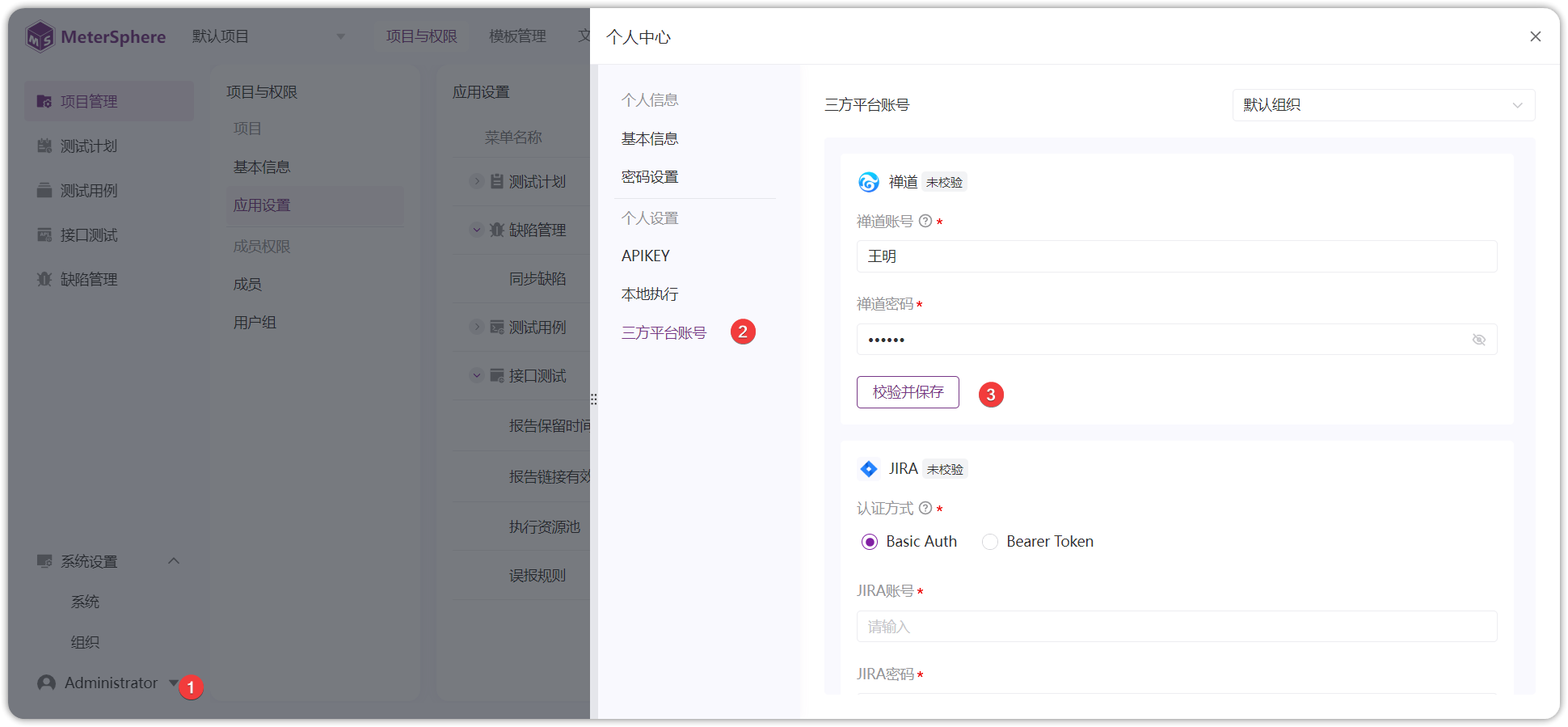Click the 禅道 platform logo icon

[x=869, y=182]
